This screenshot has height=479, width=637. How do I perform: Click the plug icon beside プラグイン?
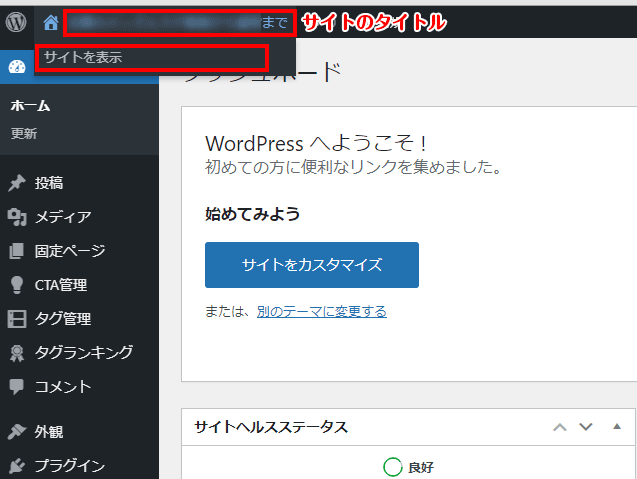[17, 466]
